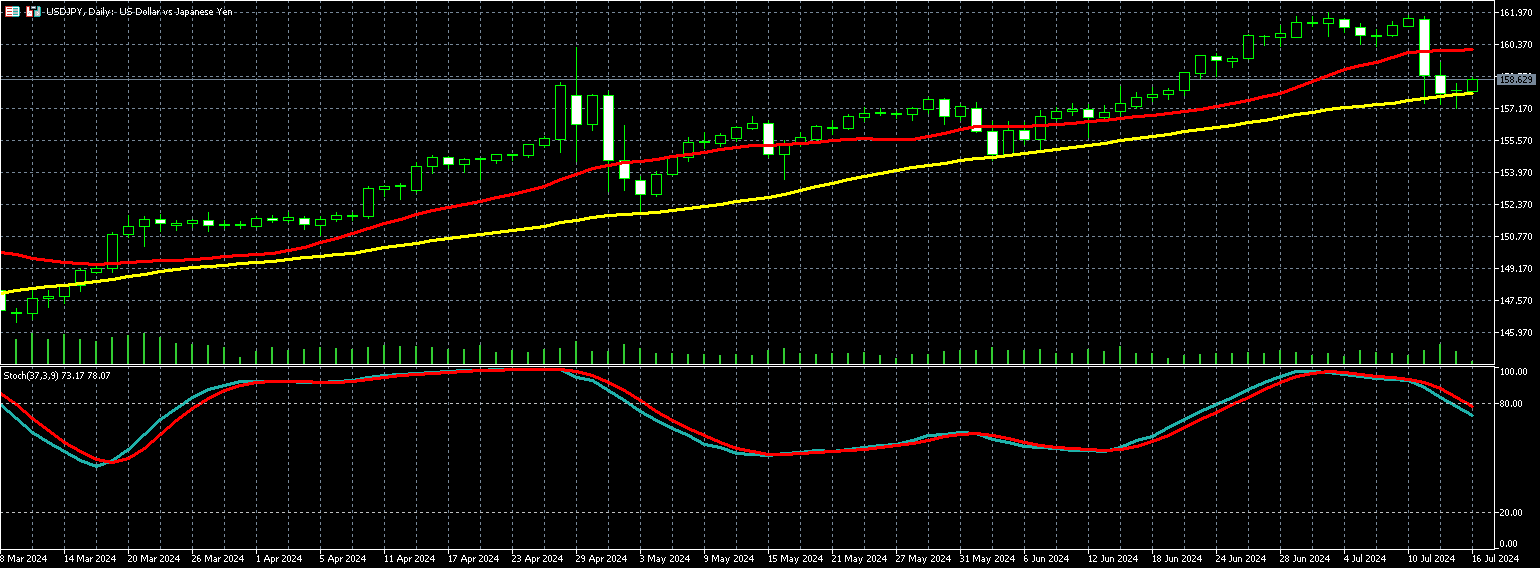The image size is (1540, 568).
Task: Click the USDJPY Daily chart title
Action: (x=139, y=12)
